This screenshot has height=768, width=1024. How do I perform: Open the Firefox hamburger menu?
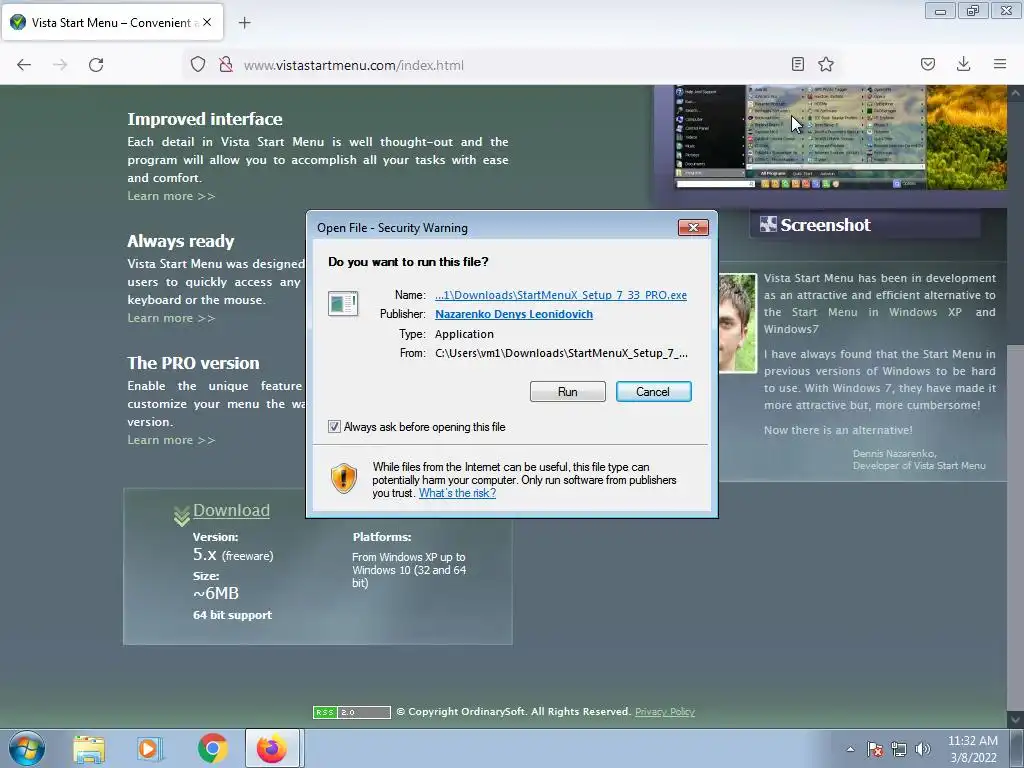click(1000, 64)
